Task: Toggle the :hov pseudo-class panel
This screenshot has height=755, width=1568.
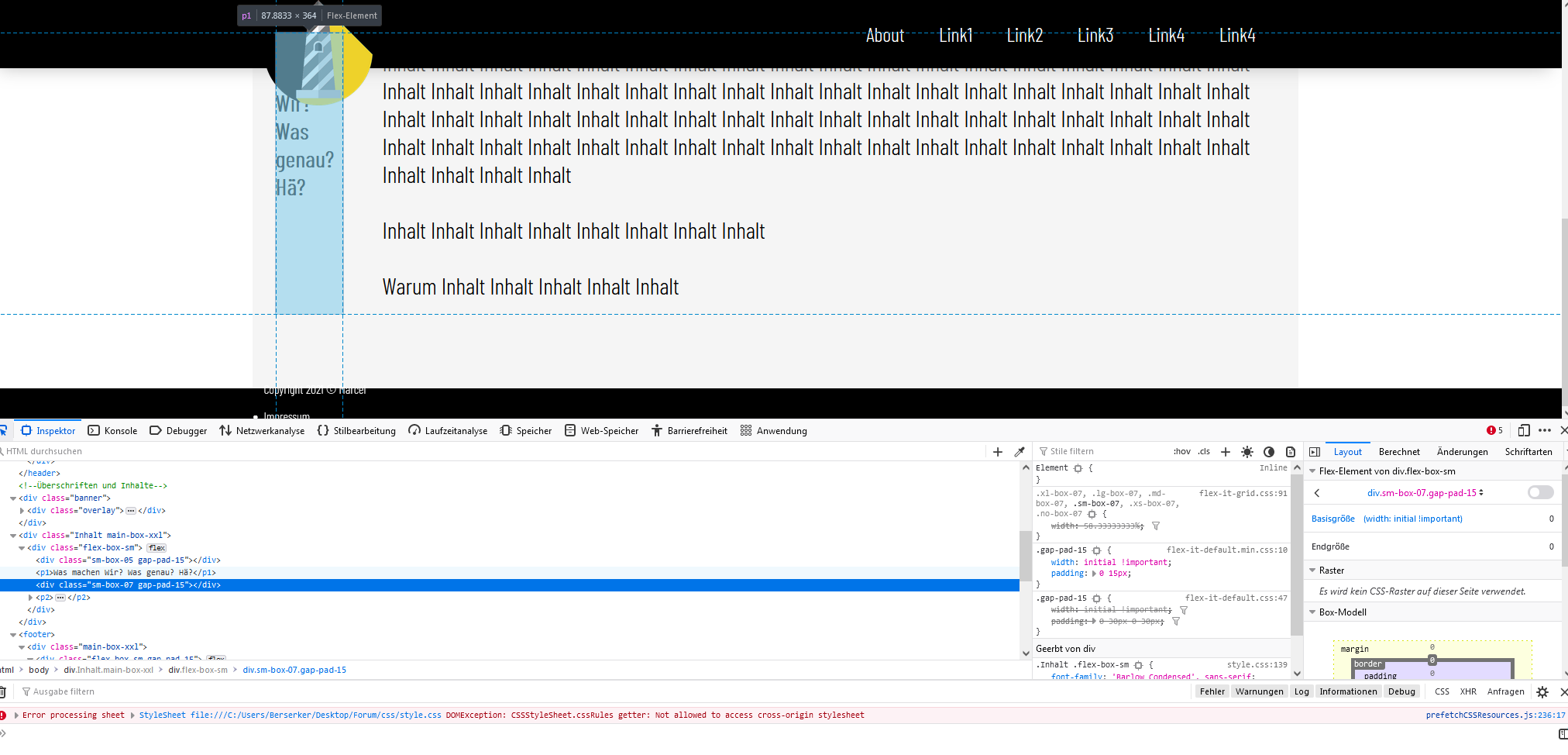Action: click(x=1181, y=451)
